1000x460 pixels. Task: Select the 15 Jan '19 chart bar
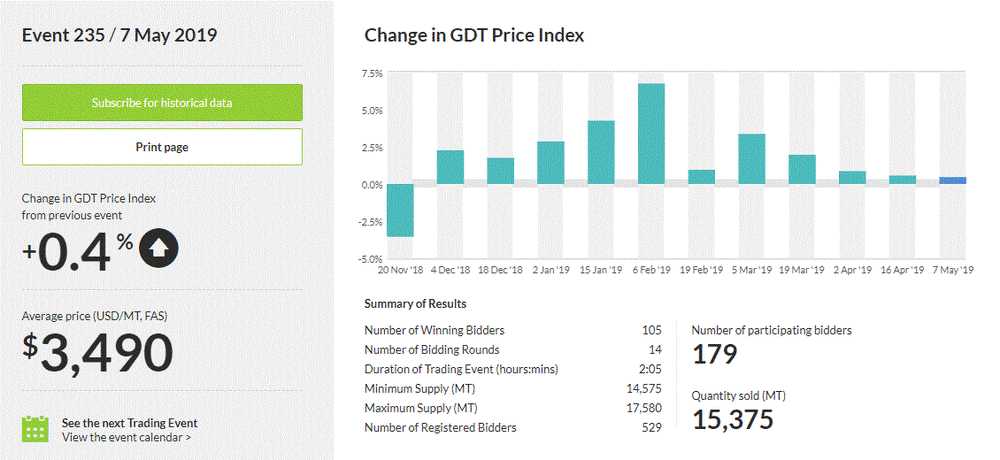(x=601, y=152)
